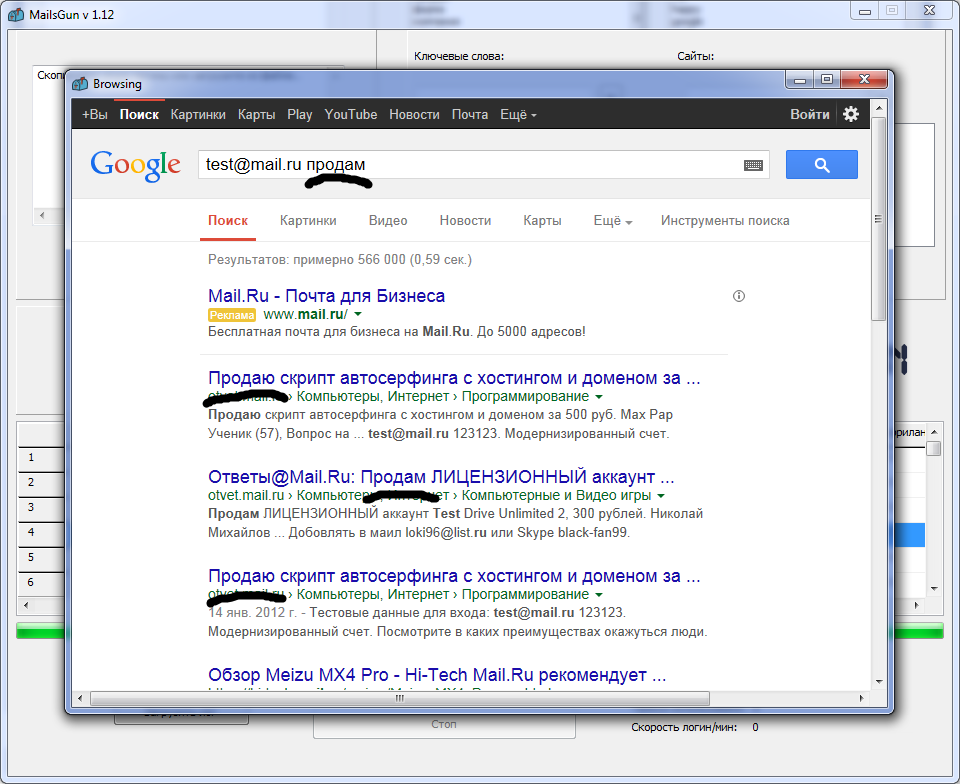Click the Скорость логин/мин value
The width and height of the screenshot is (960, 784).
point(755,728)
